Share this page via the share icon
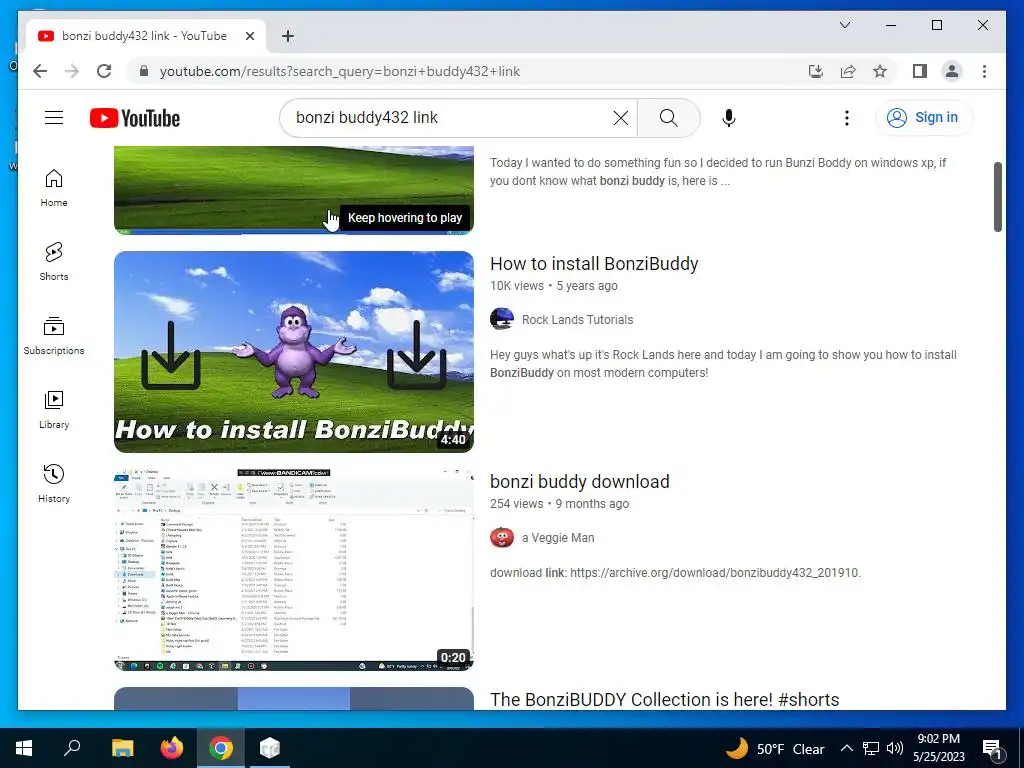The width and height of the screenshot is (1024, 768). coord(848,71)
